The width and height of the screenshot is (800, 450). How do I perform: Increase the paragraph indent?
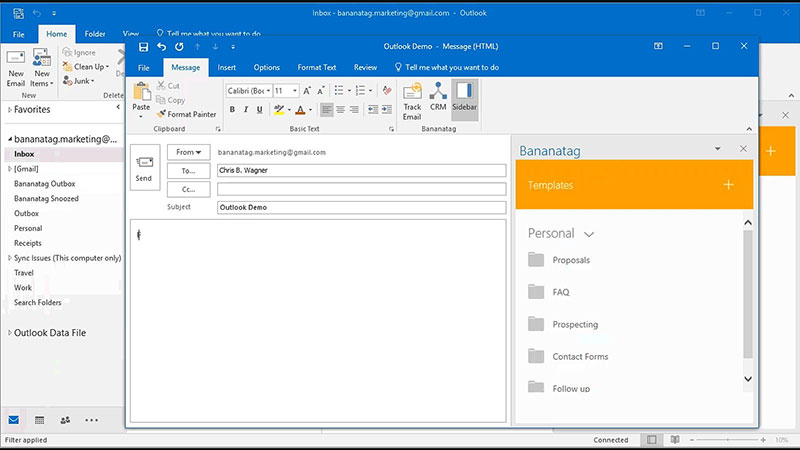click(387, 109)
